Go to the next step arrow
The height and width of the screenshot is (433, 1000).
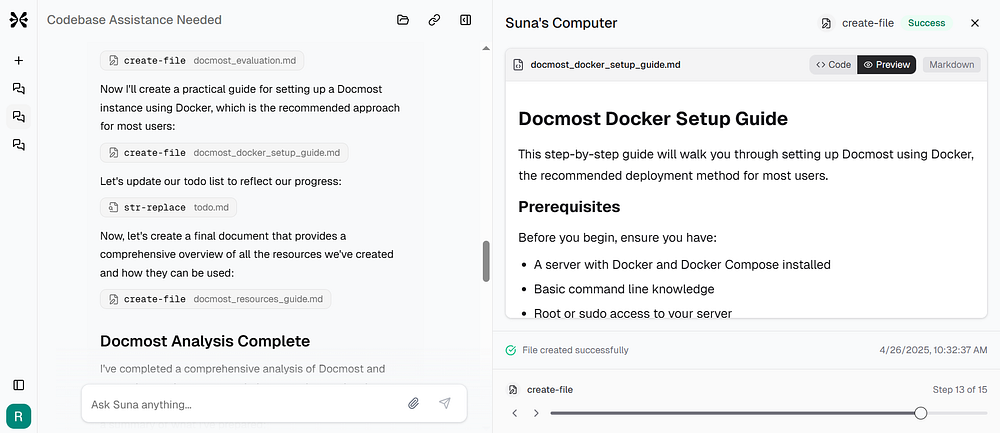536,413
